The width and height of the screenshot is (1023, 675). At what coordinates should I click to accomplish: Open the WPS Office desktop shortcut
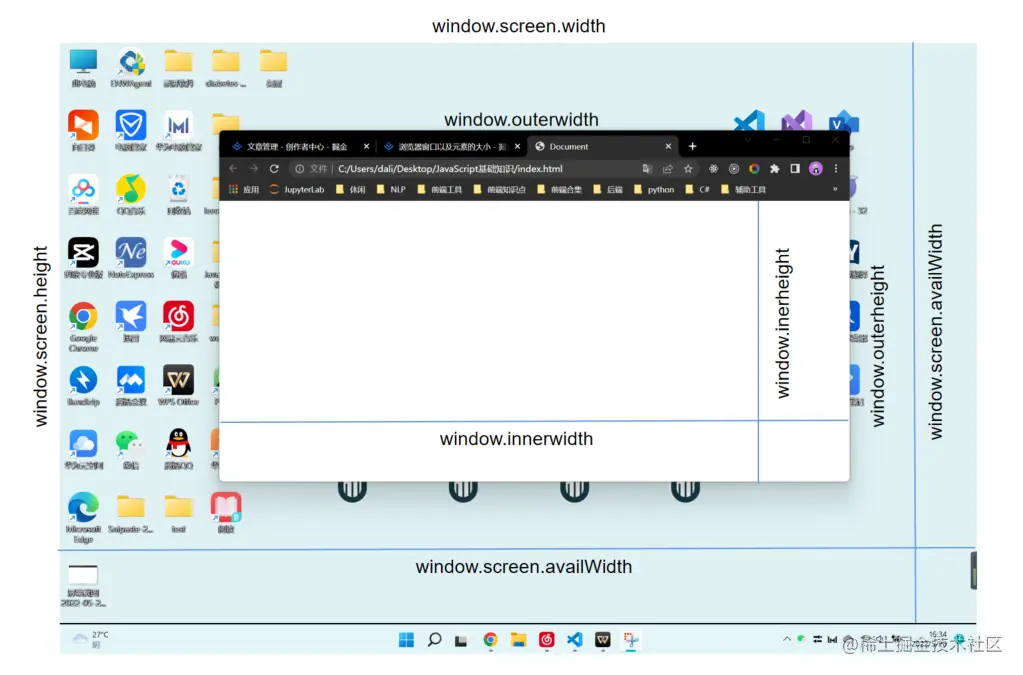[x=178, y=385]
